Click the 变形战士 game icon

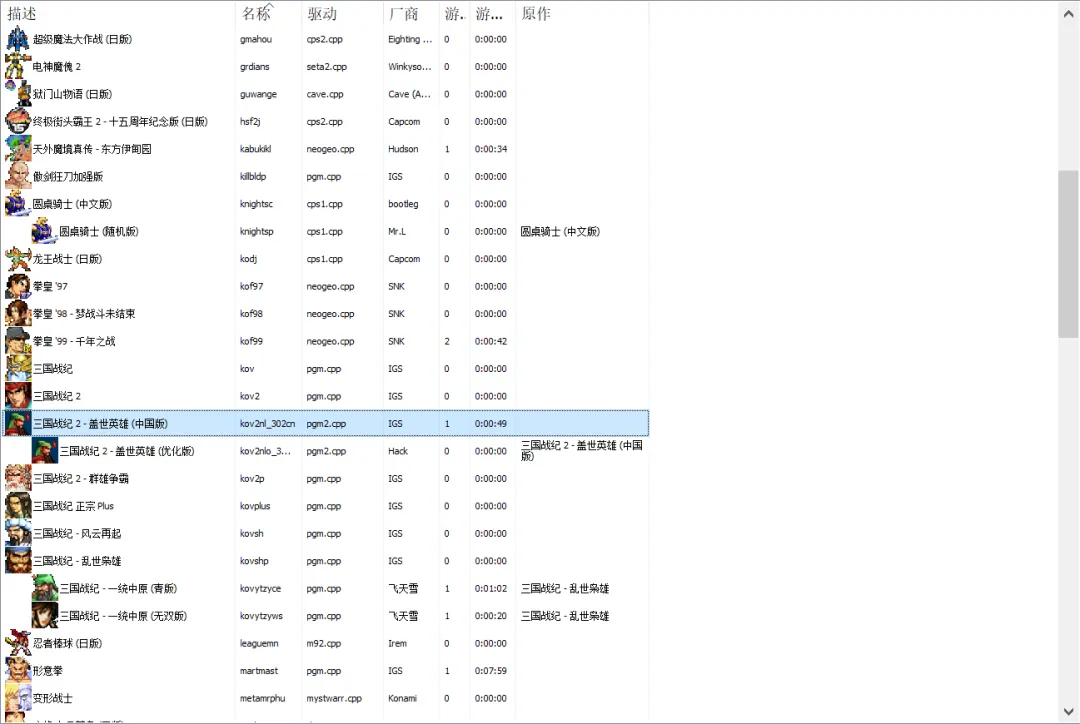[18, 698]
